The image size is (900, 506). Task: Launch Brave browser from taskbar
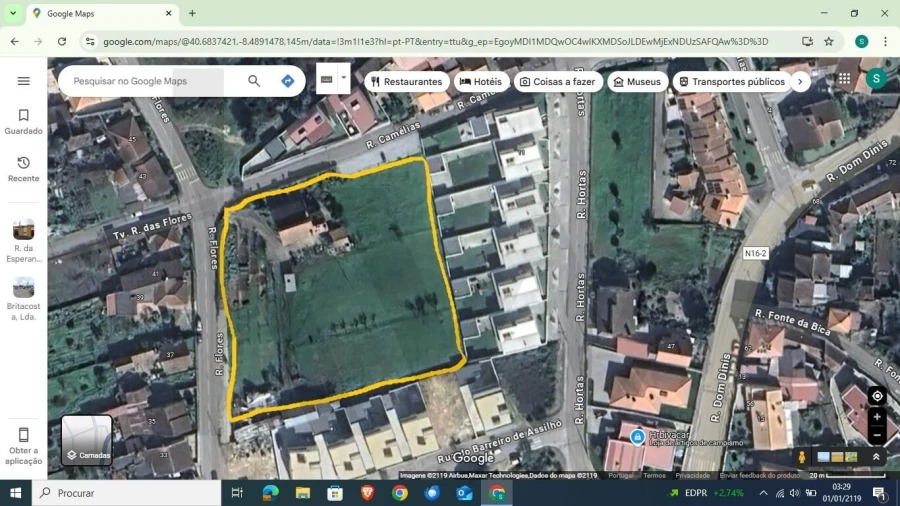point(368,493)
